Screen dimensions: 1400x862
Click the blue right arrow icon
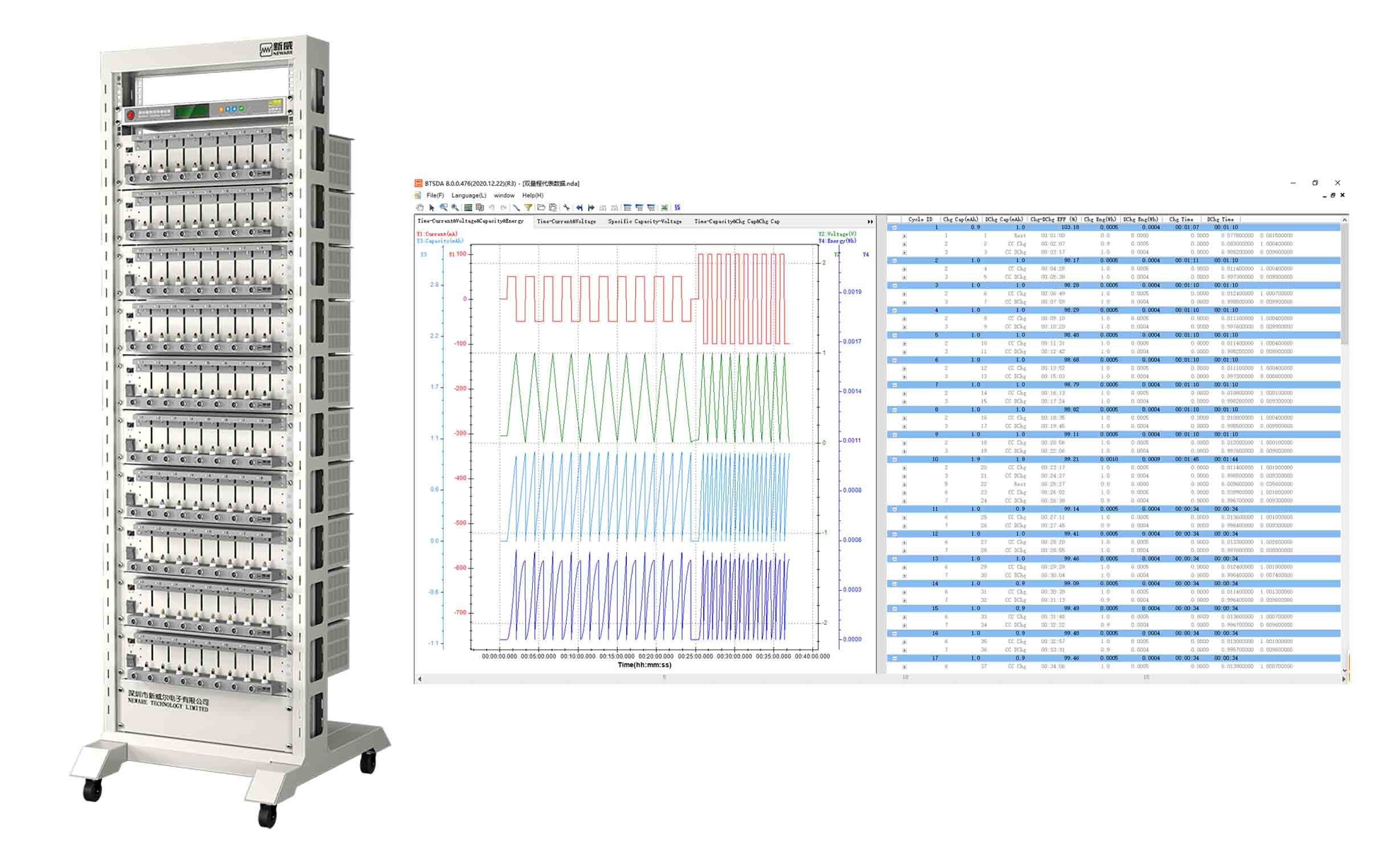click(x=591, y=208)
